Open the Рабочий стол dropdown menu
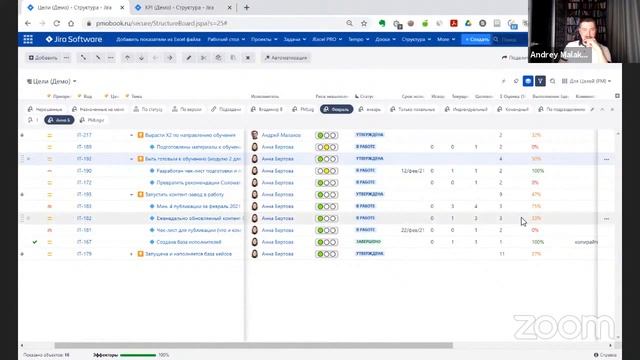The width and height of the screenshot is (640, 360). (x=226, y=39)
